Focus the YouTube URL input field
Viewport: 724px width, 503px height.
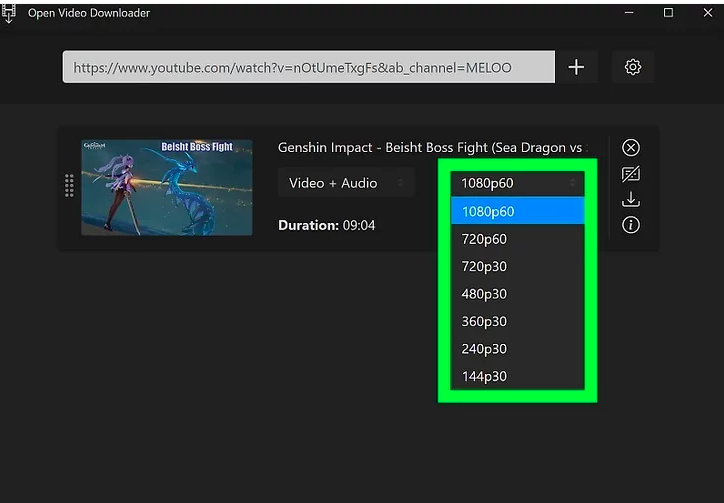tap(308, 67)
